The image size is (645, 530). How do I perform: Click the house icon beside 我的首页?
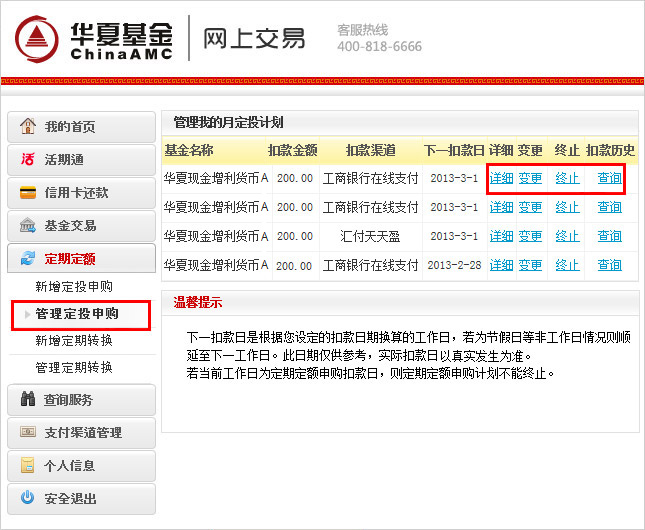28,126
